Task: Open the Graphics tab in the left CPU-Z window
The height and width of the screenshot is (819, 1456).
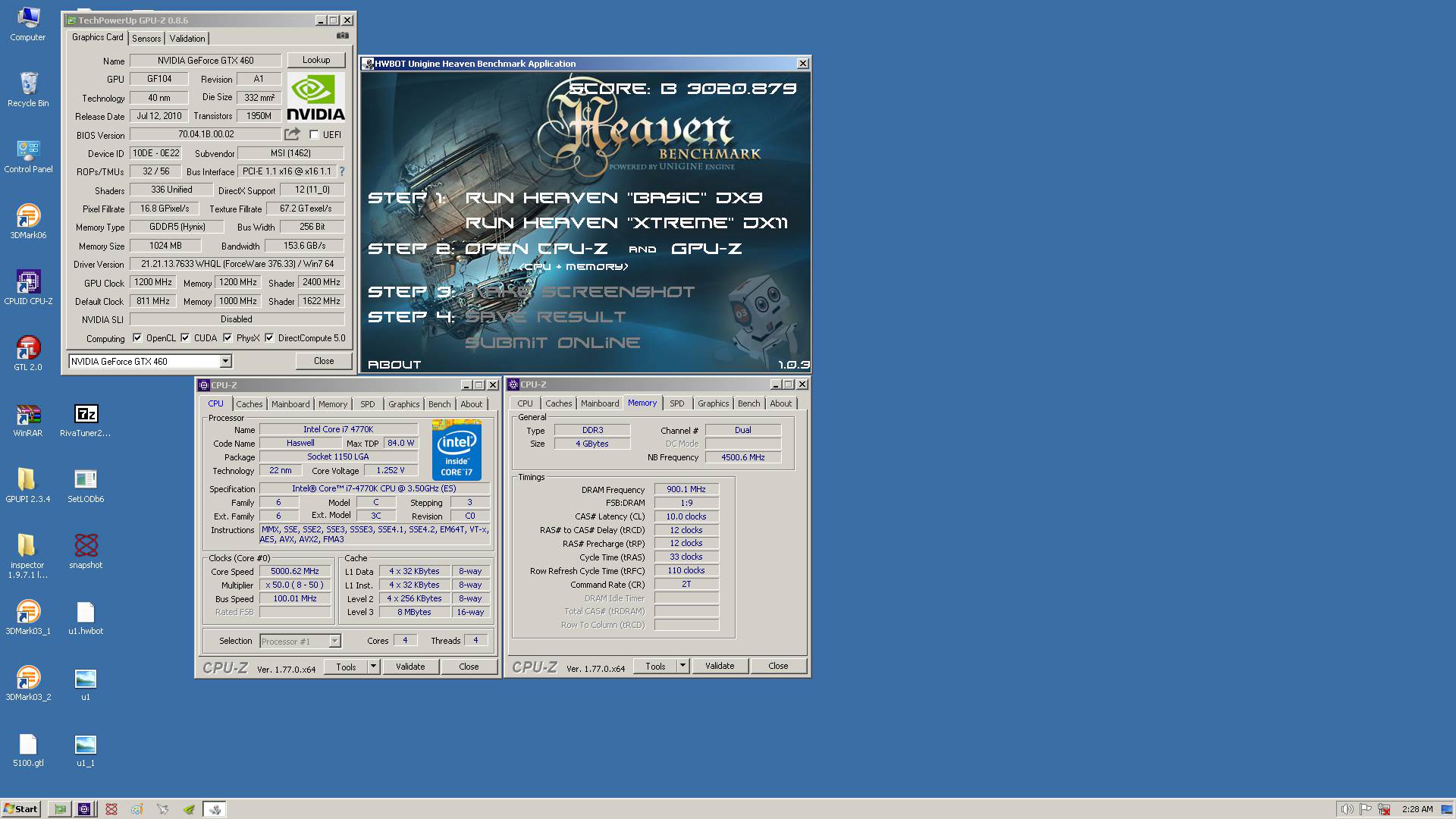Action: coord(403,404)
